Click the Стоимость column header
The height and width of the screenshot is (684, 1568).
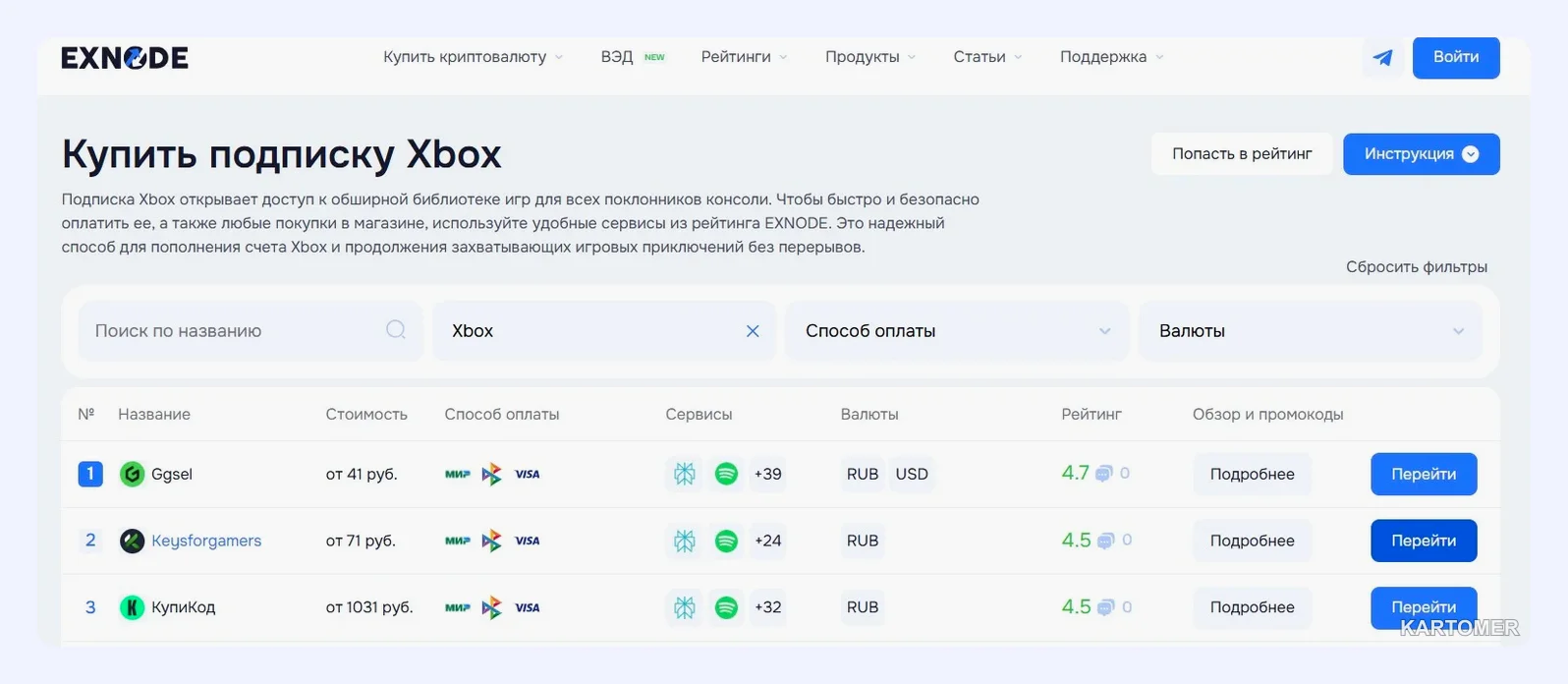(366, 415)
